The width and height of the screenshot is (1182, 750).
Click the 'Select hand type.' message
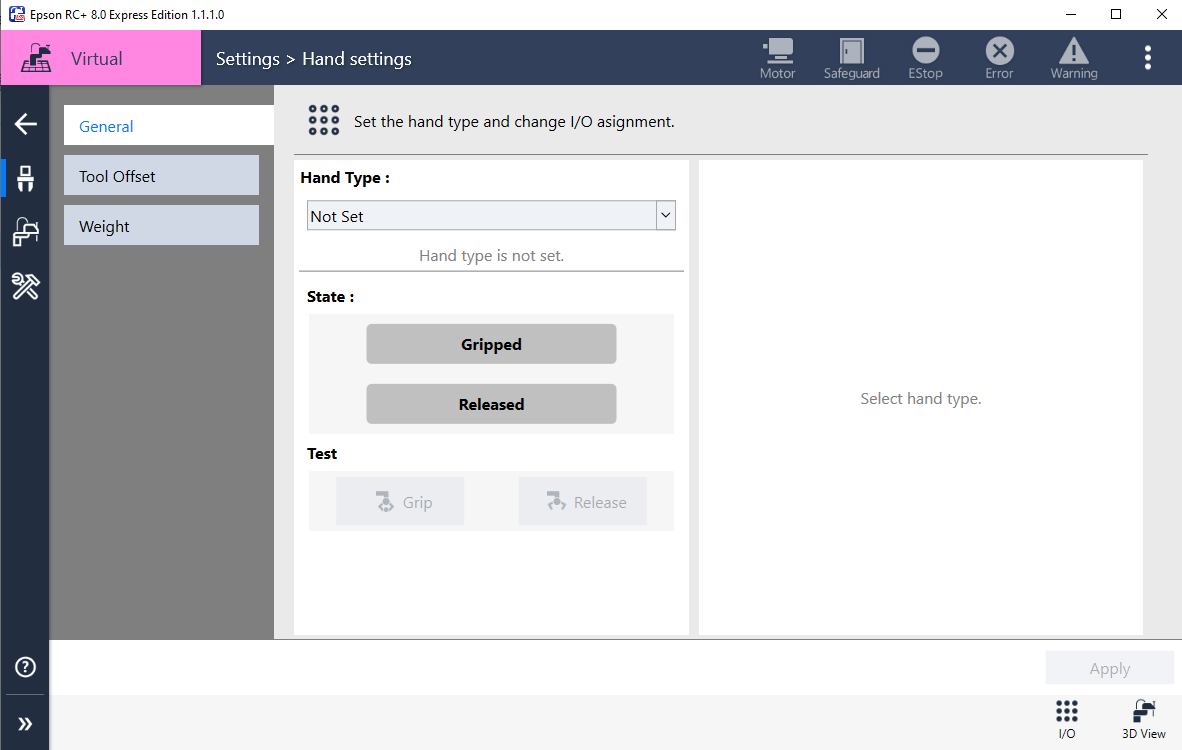click(920, 399)
